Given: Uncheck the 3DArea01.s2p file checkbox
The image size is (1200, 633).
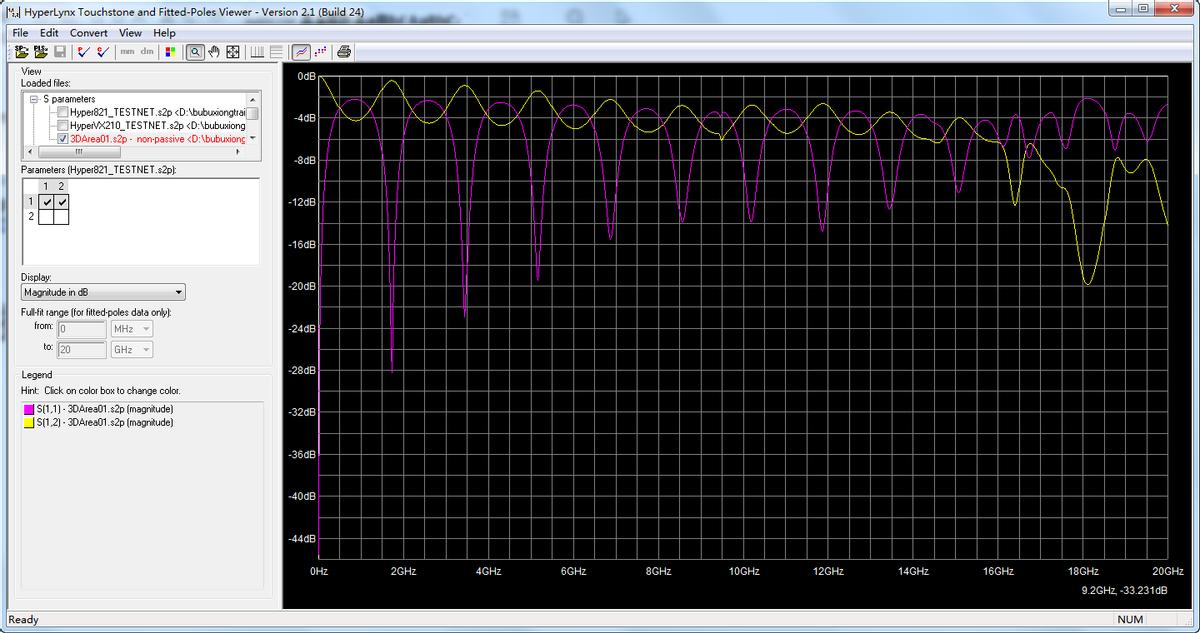Looking at the screenshot, I should 63,139.
